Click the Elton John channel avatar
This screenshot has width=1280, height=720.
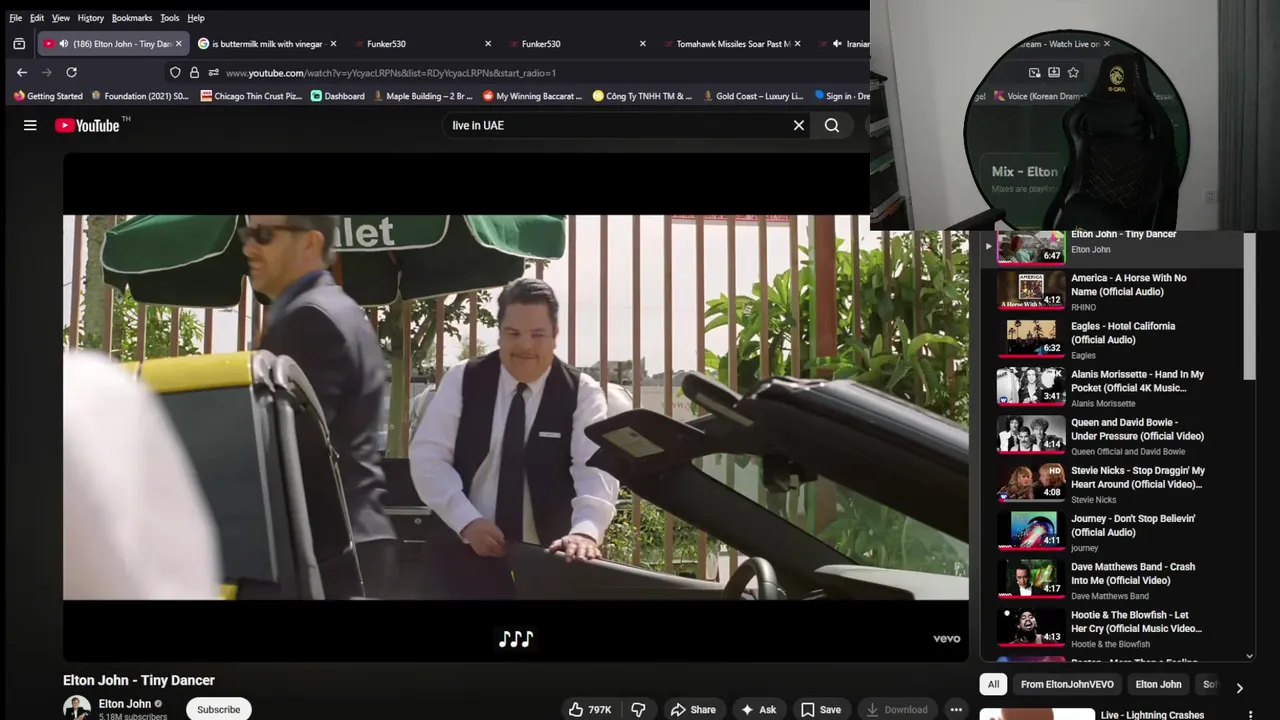coord(77,708)
